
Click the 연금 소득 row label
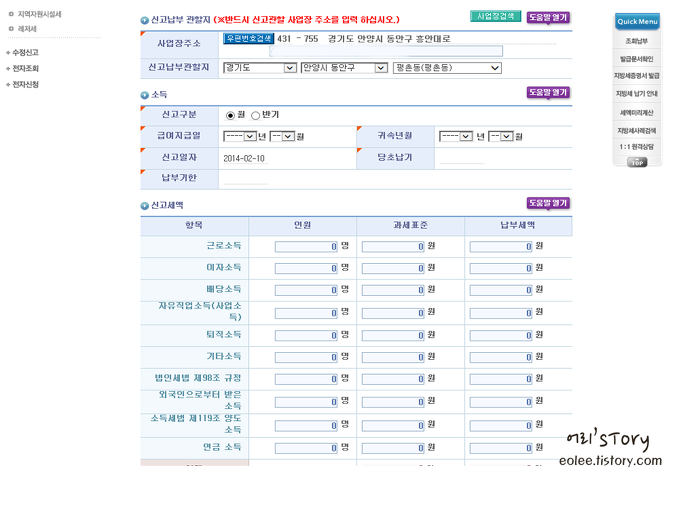tap(222, 447)
